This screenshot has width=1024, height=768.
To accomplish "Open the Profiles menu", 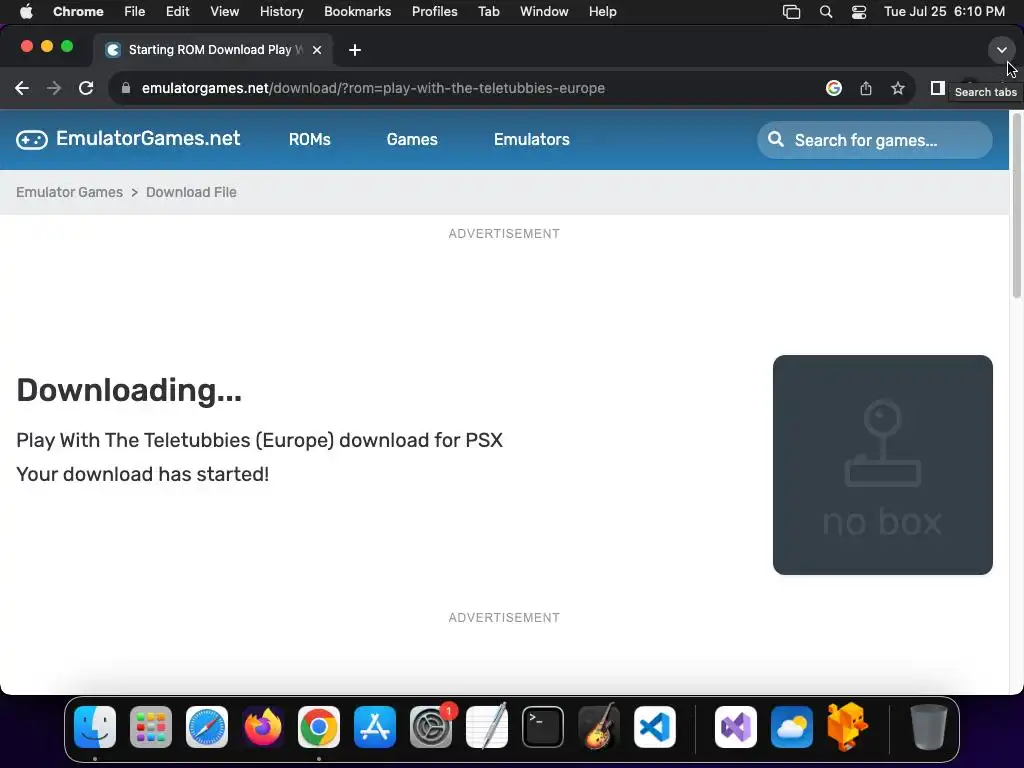I will click(434, 12).
